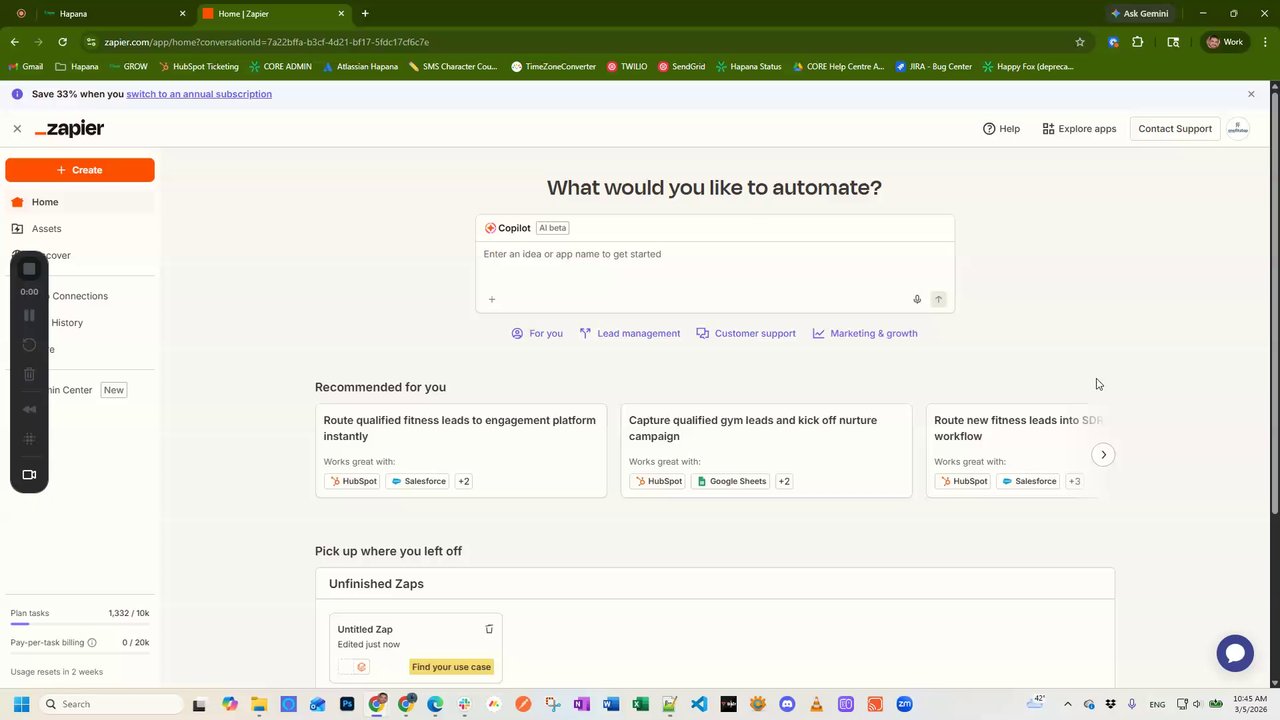This screenshot has height=720, width=1280.
Task: Open Admin Center in the sidebar
Action: 80,390
